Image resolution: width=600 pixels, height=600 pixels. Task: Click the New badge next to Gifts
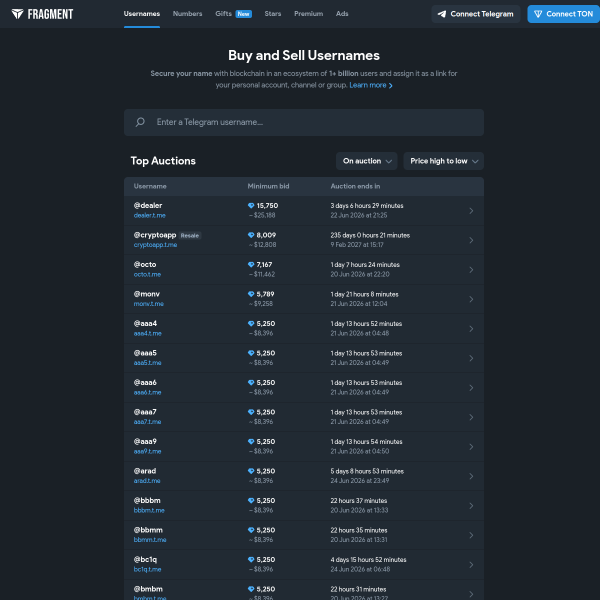(243, 14)
